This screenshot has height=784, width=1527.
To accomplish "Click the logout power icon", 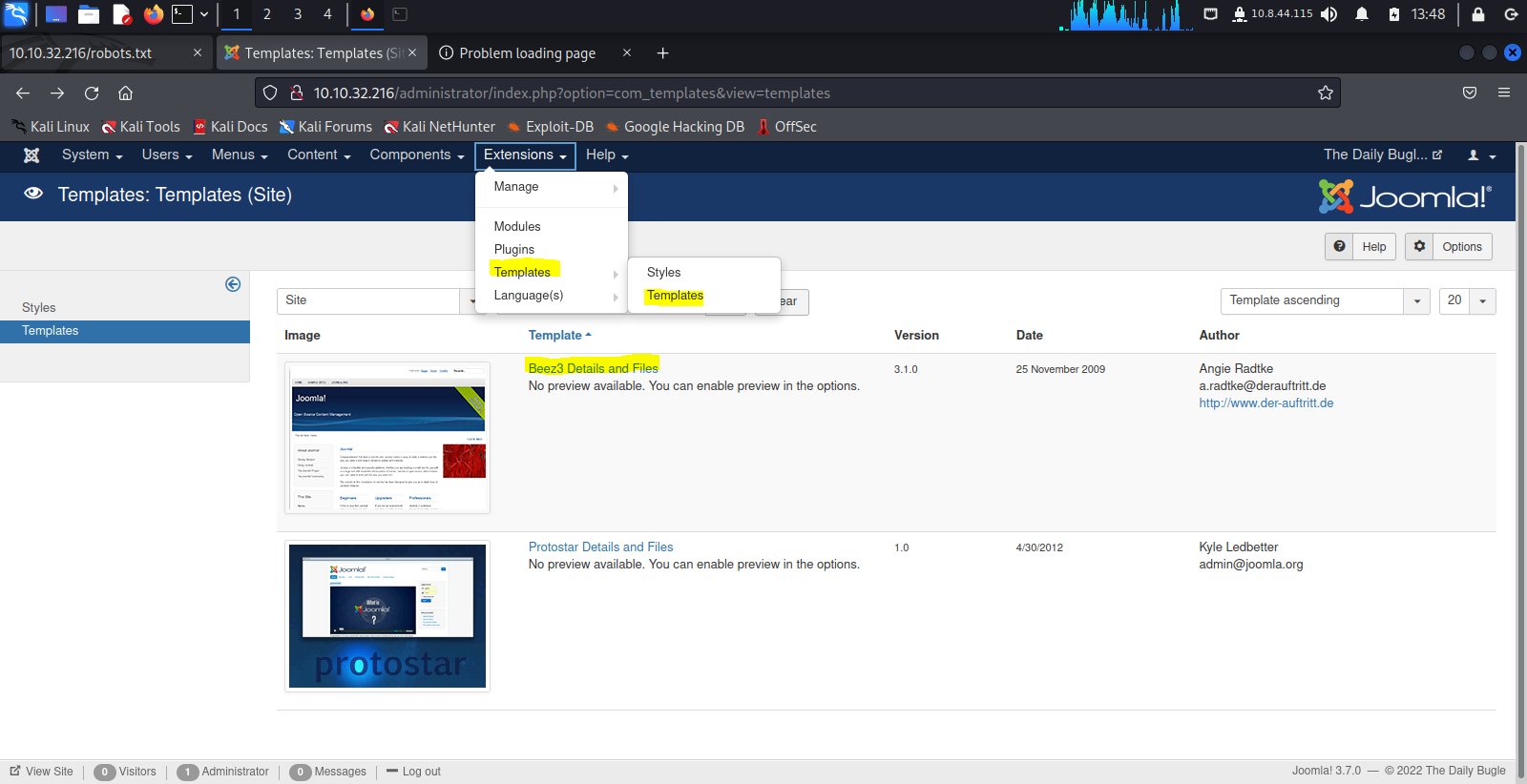I will click(1511, 14).
